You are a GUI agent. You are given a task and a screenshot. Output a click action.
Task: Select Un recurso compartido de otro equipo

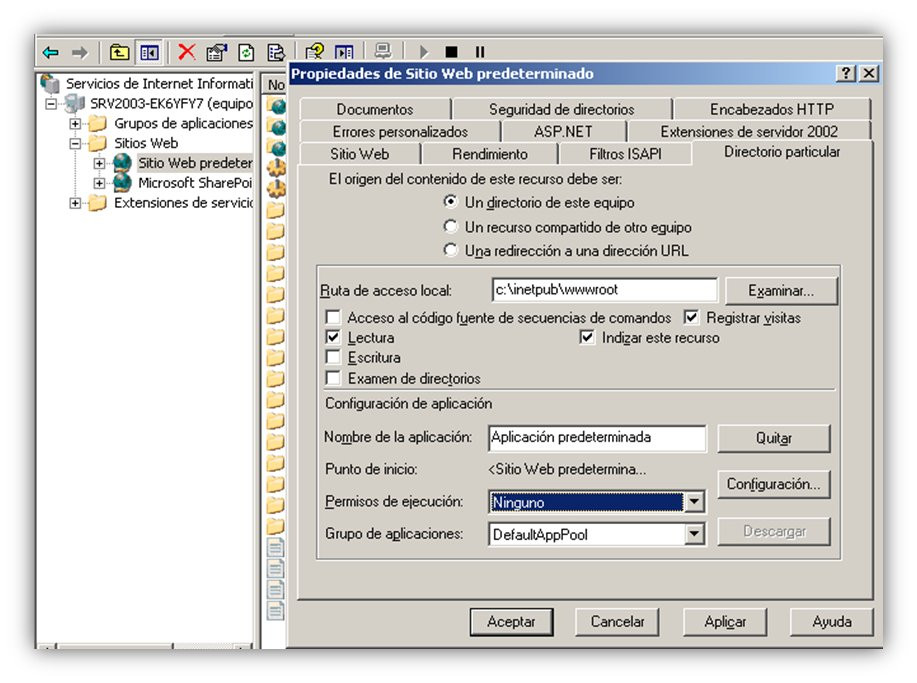tap(450, 226)
